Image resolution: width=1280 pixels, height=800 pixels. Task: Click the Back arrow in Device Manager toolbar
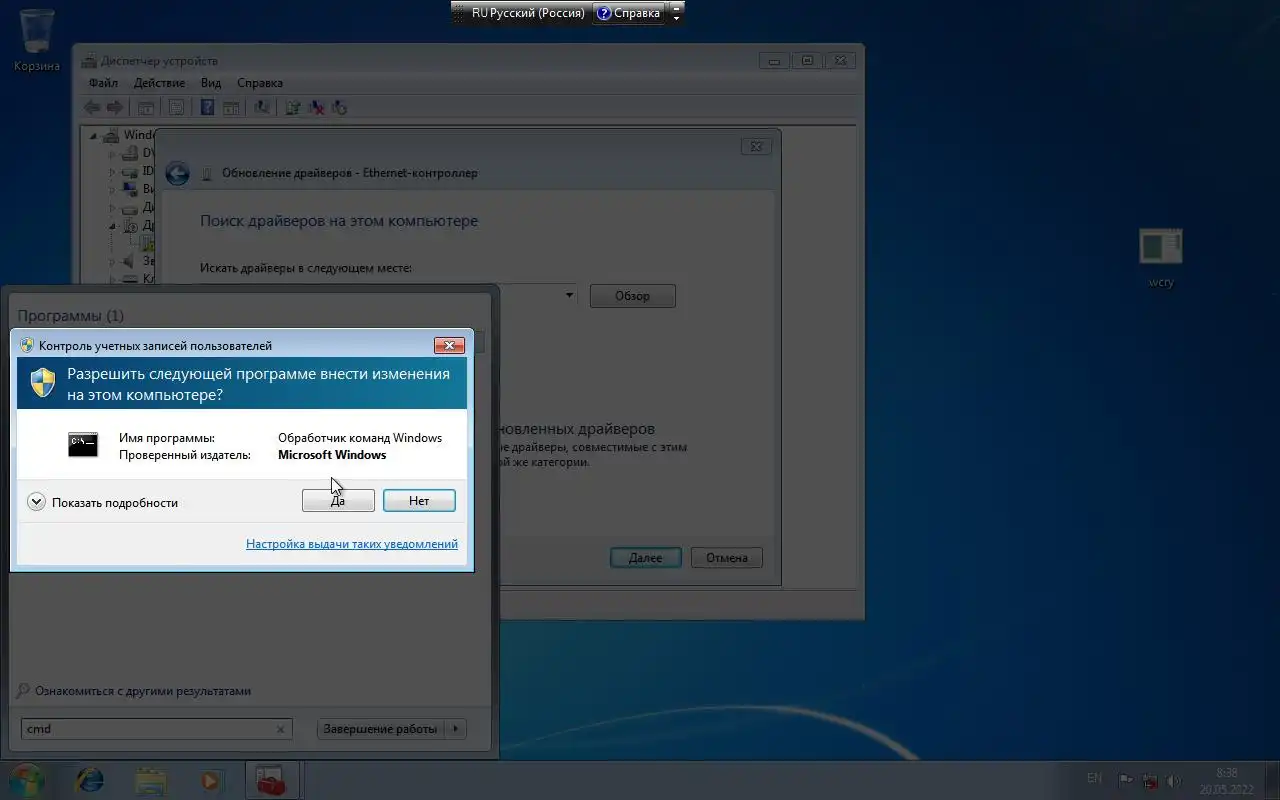(x=92, y=108)
